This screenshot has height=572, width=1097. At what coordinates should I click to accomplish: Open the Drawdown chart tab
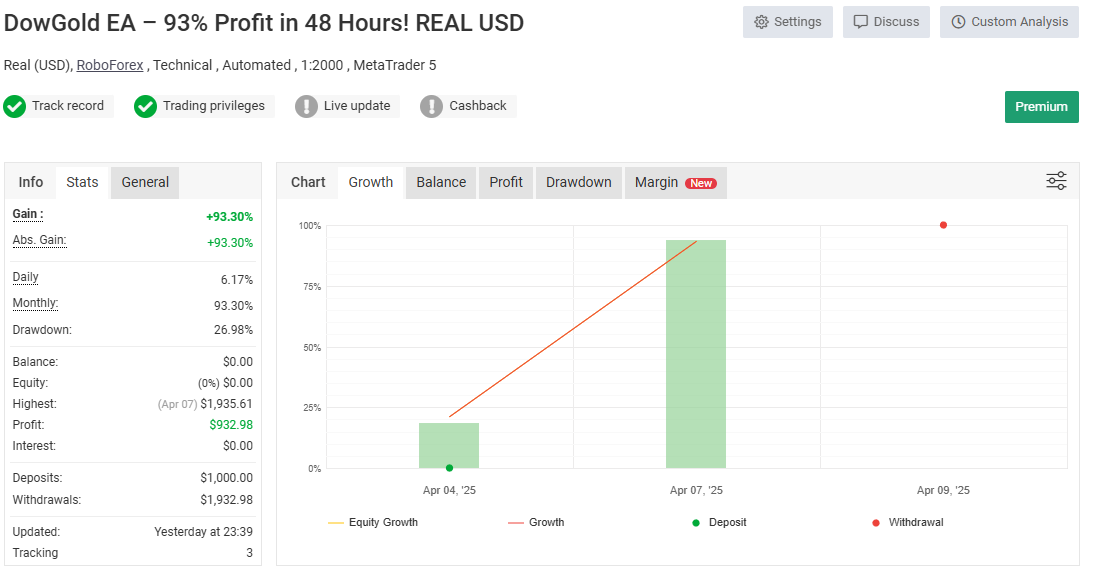tap(579, 183)
